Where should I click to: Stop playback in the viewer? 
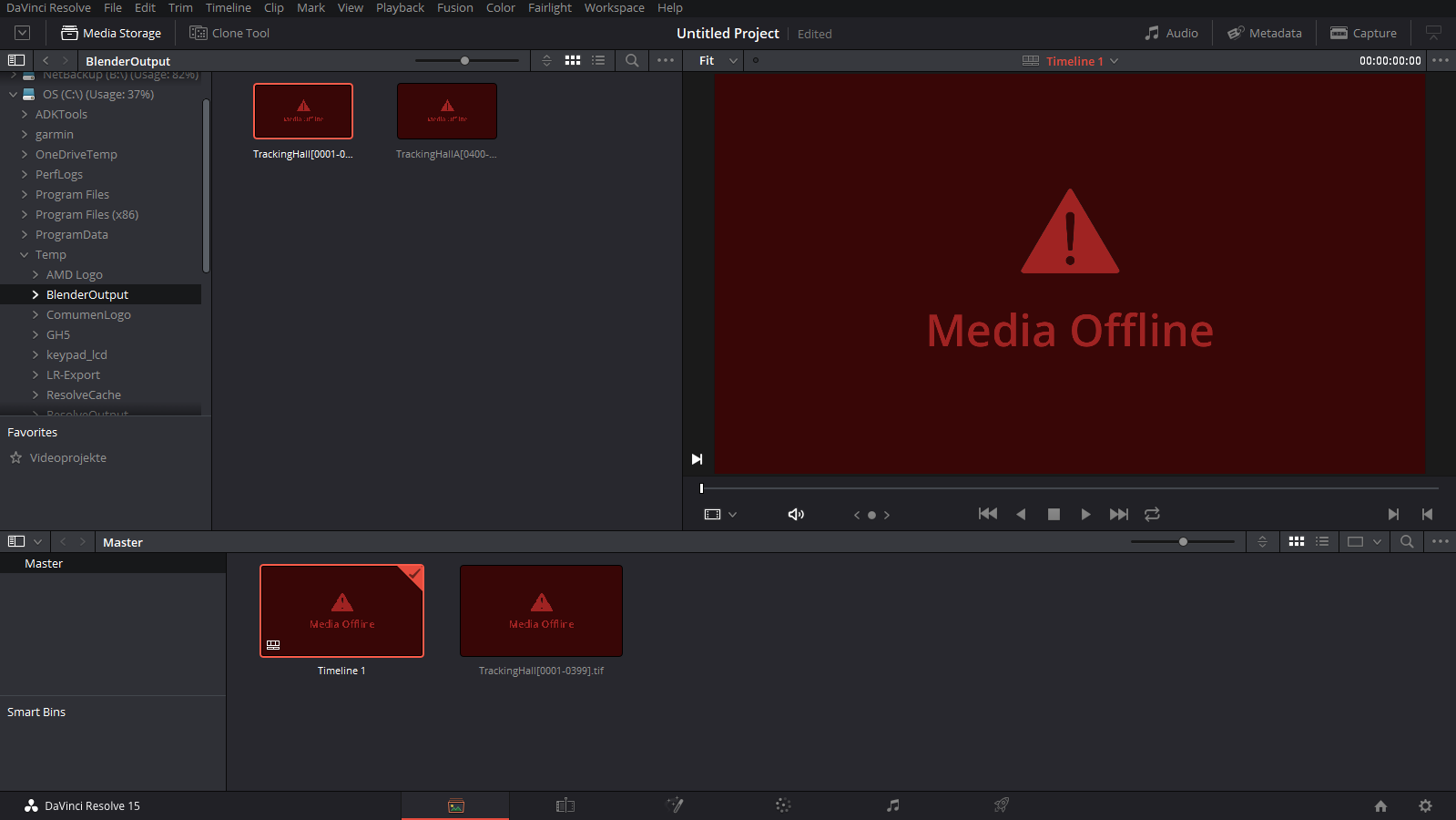tap(1054, 515)
